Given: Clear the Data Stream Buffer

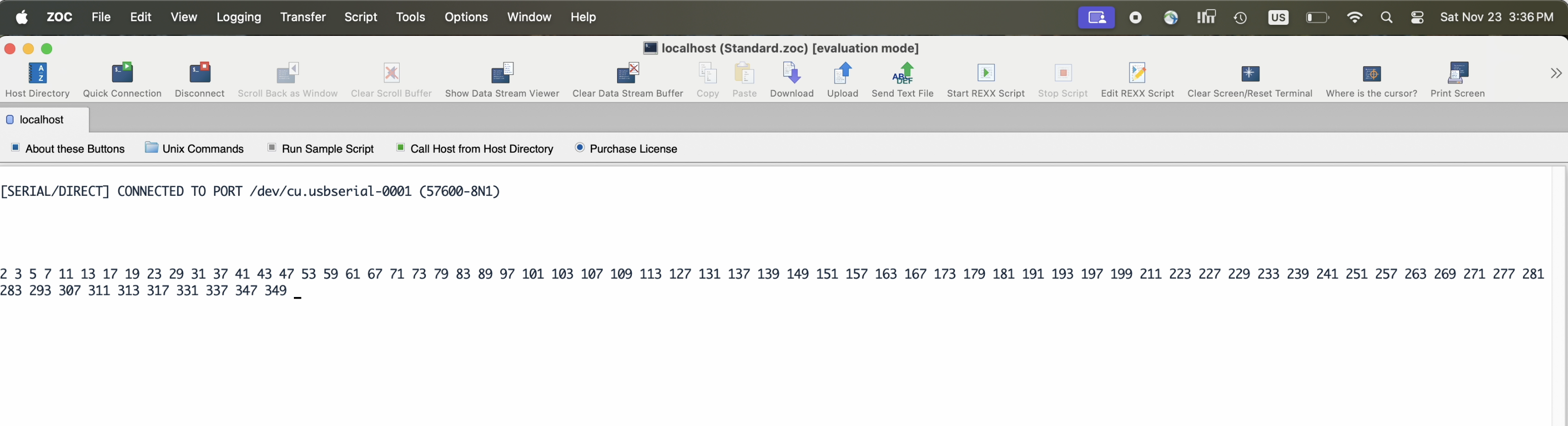Looking at the screenshot, I should pyautogui.click(x=628, y=80).
